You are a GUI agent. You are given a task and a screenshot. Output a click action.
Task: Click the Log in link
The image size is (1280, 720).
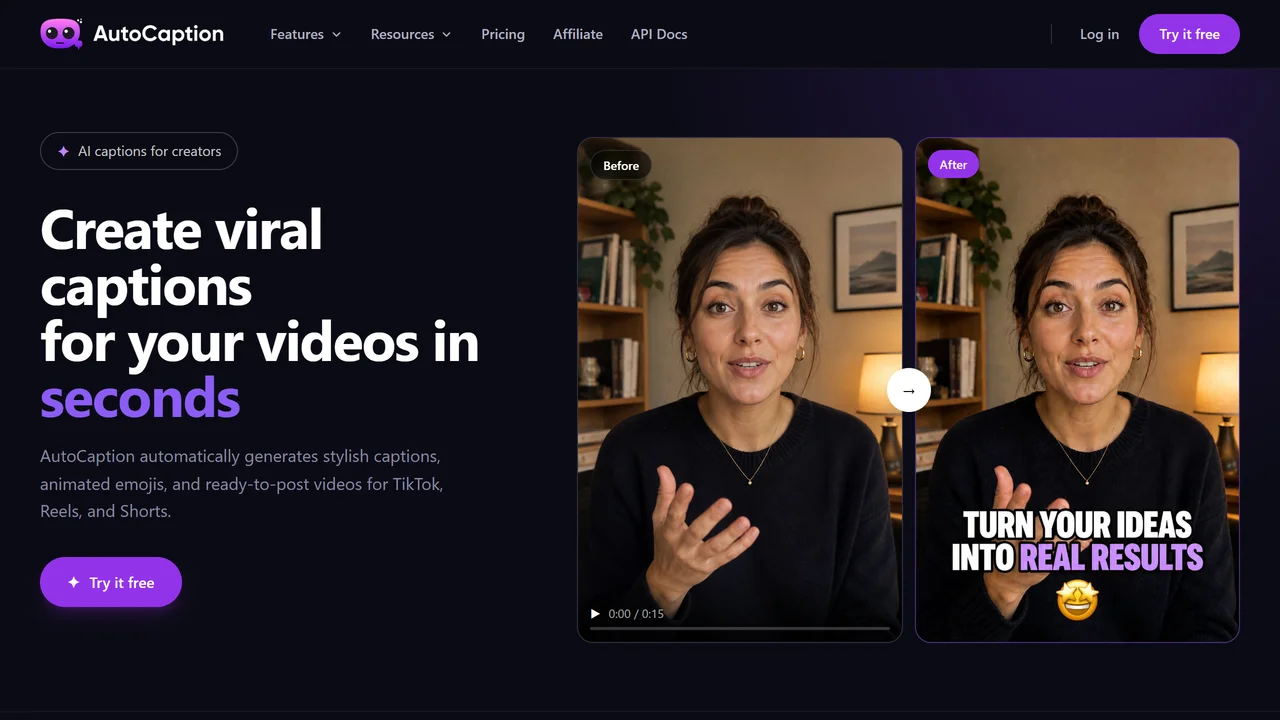click(1099, 34)
